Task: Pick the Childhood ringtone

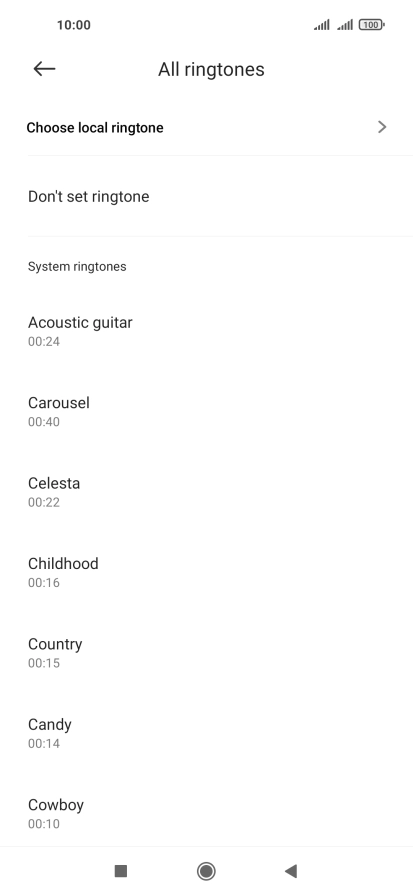Action: [x=206, y=572]
